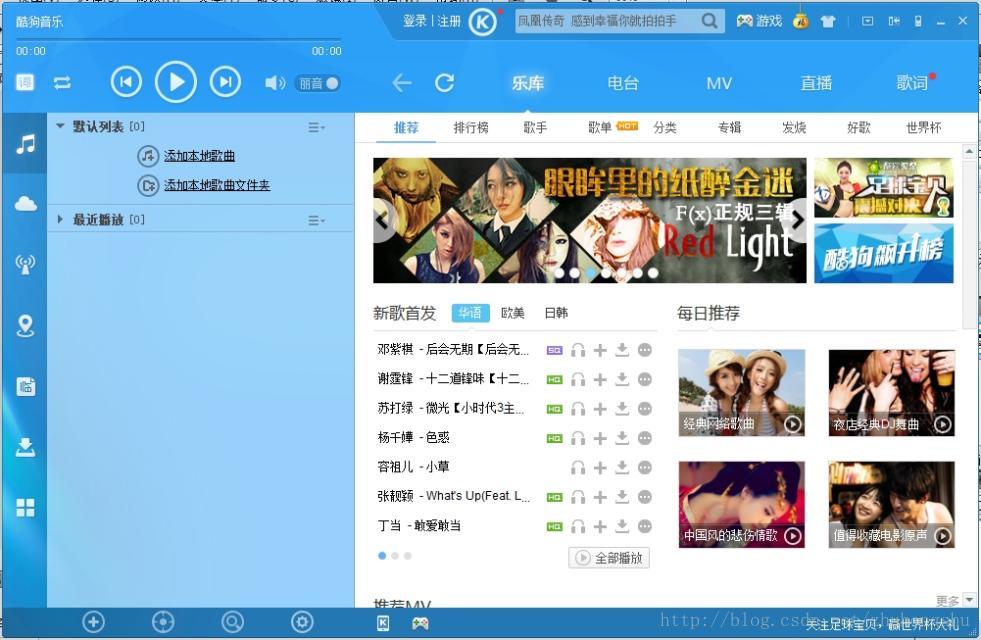Click 注册 to register
981x640 pixels.
[x=449, y=21]
